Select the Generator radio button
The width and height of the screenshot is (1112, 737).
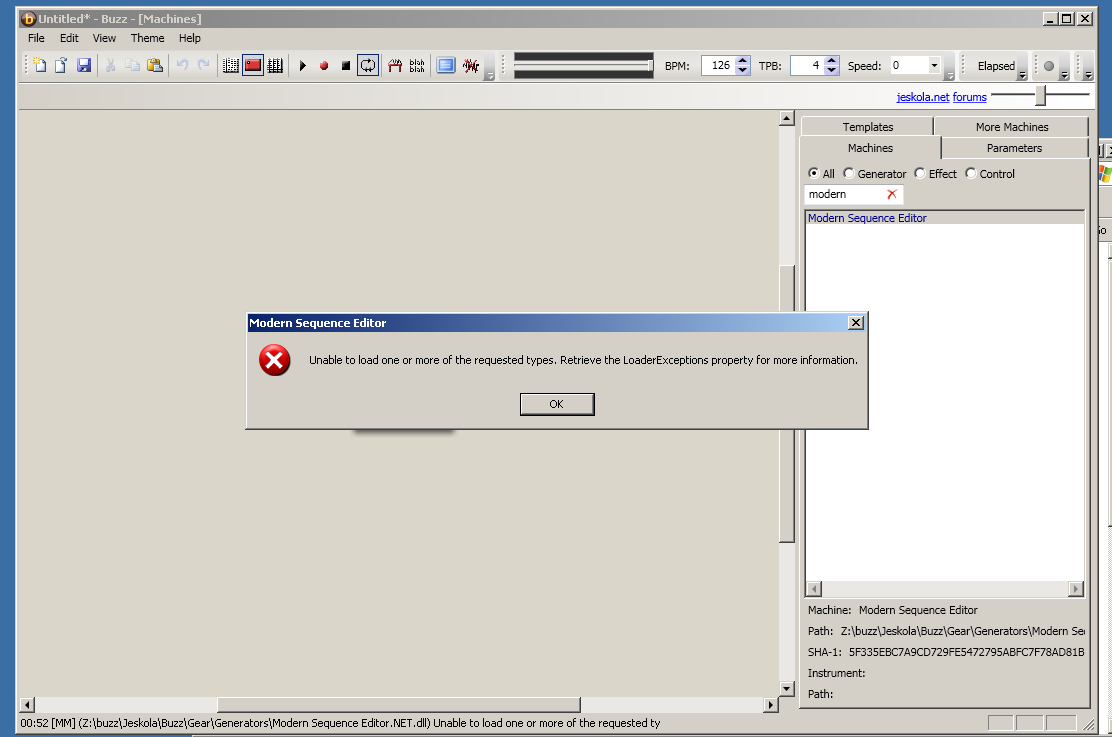click(848, 173)
